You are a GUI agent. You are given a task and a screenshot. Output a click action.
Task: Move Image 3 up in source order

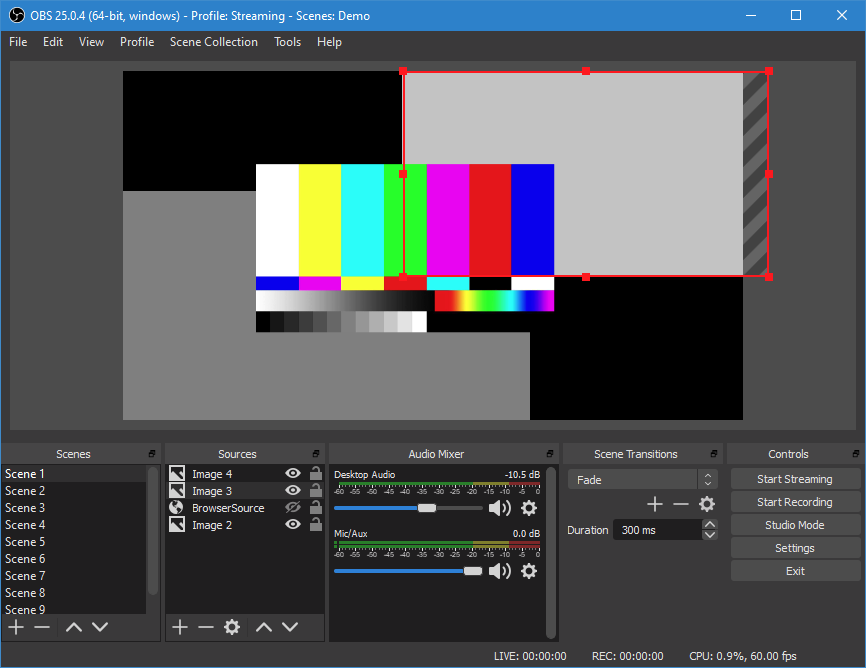point(264,627)
